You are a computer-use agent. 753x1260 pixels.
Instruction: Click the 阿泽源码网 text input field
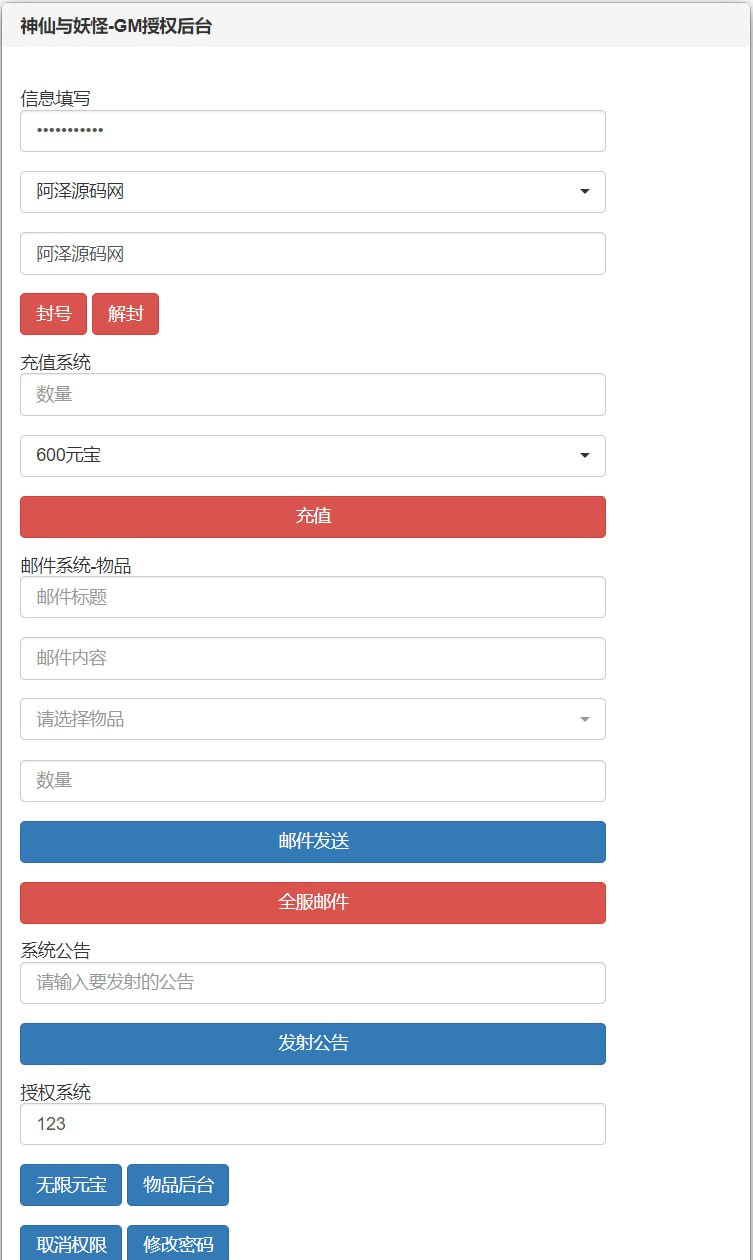(x=312, y=254)
